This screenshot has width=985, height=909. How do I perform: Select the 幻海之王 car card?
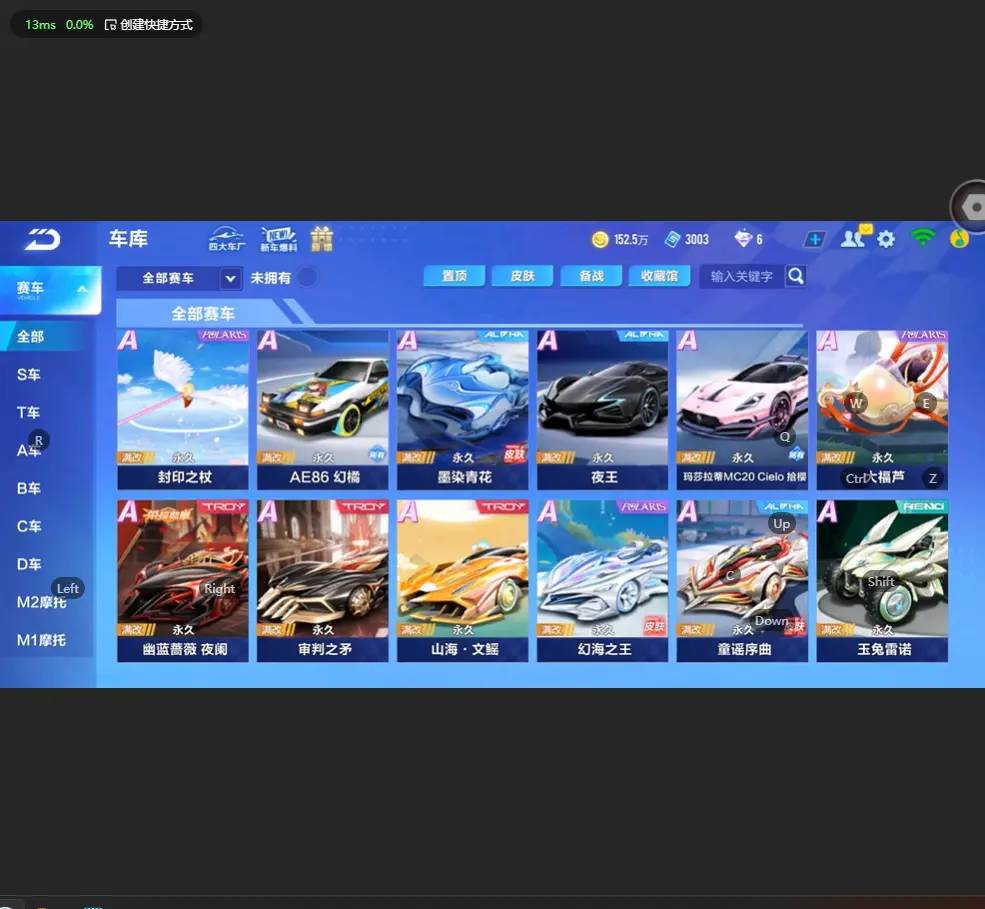(602, 581)
